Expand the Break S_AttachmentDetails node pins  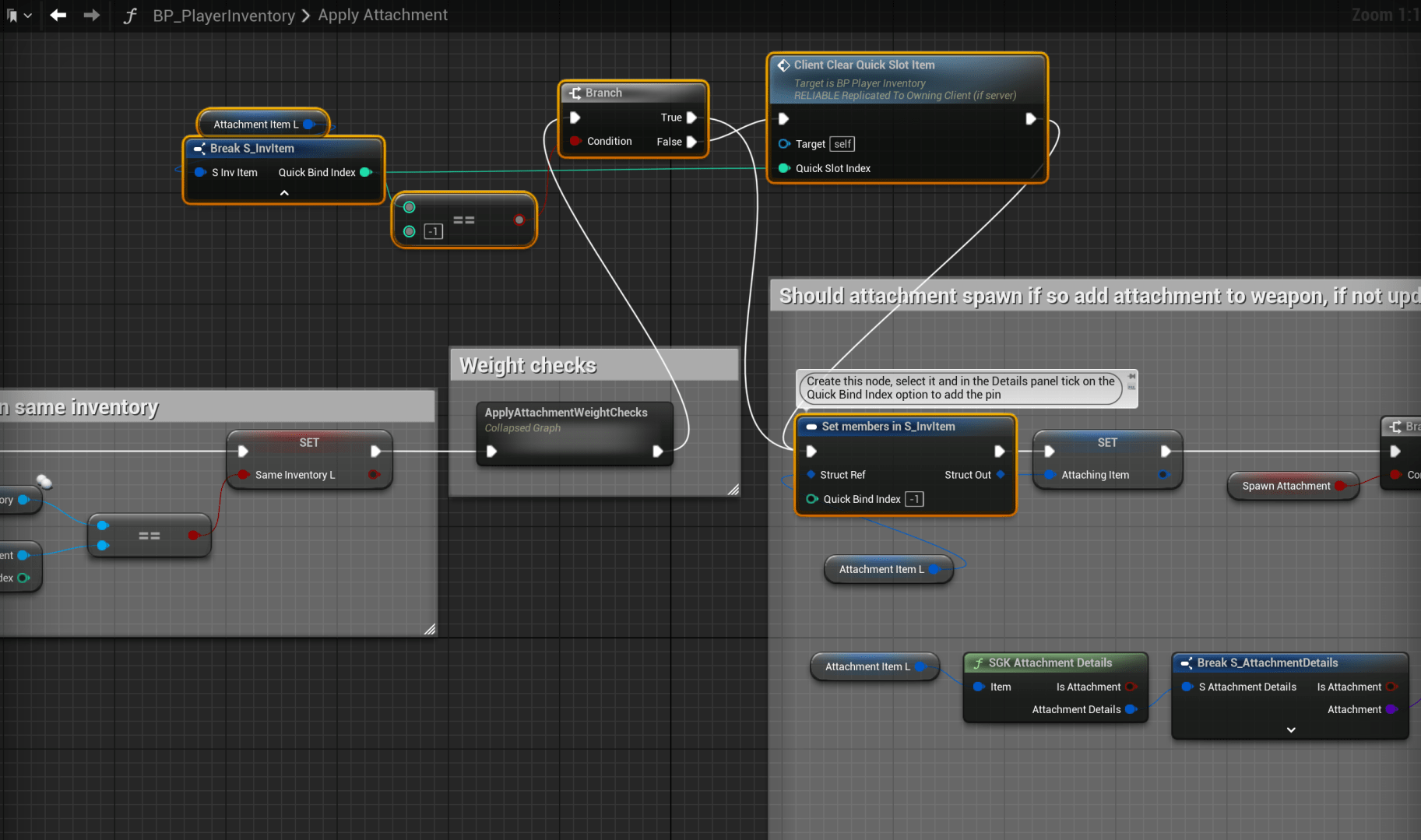point(1291,729)
